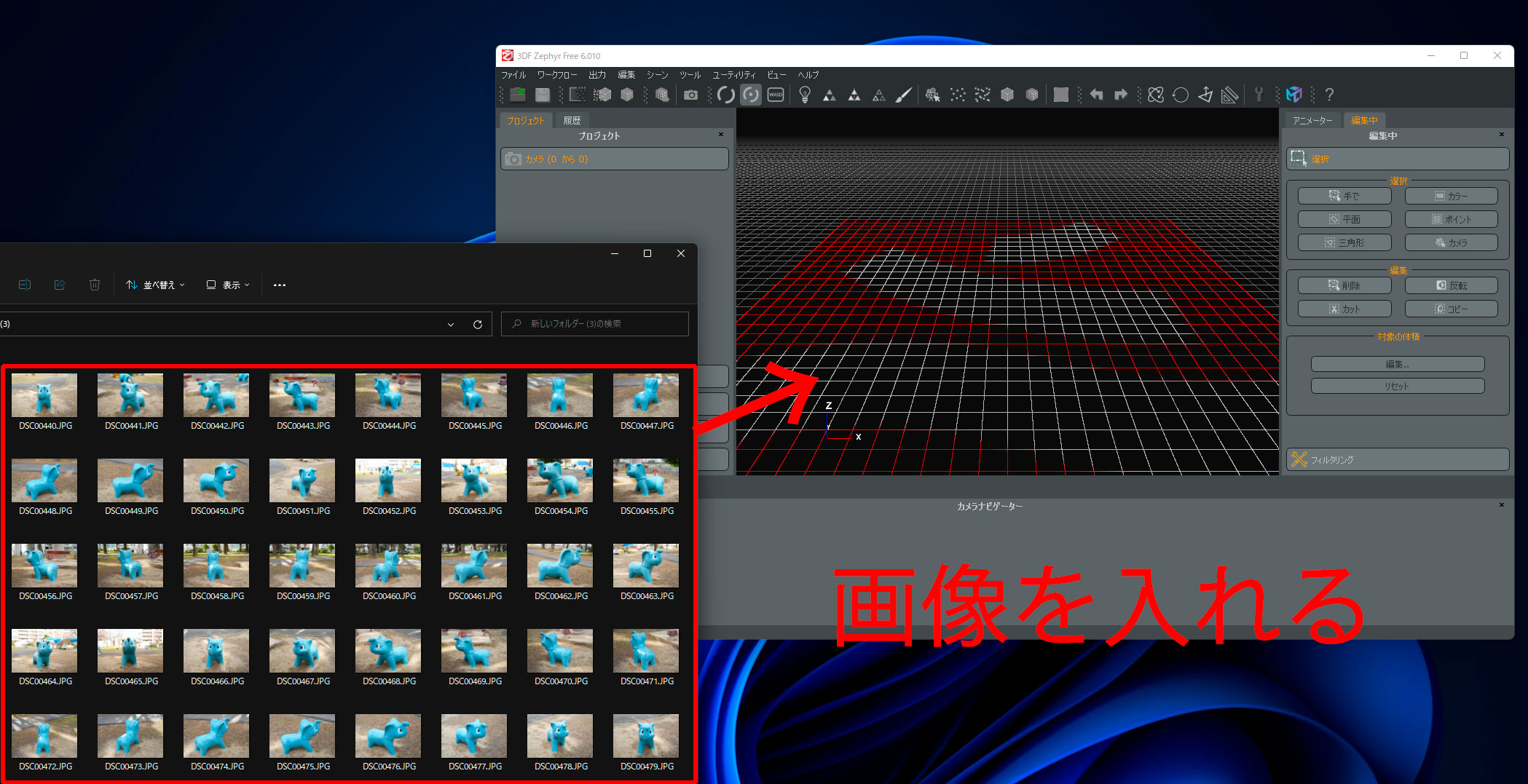This screenshot has height=784, width=1528.
Task: Select thumbnail DSC00440.JPG
Action: [x=44, y=403]
